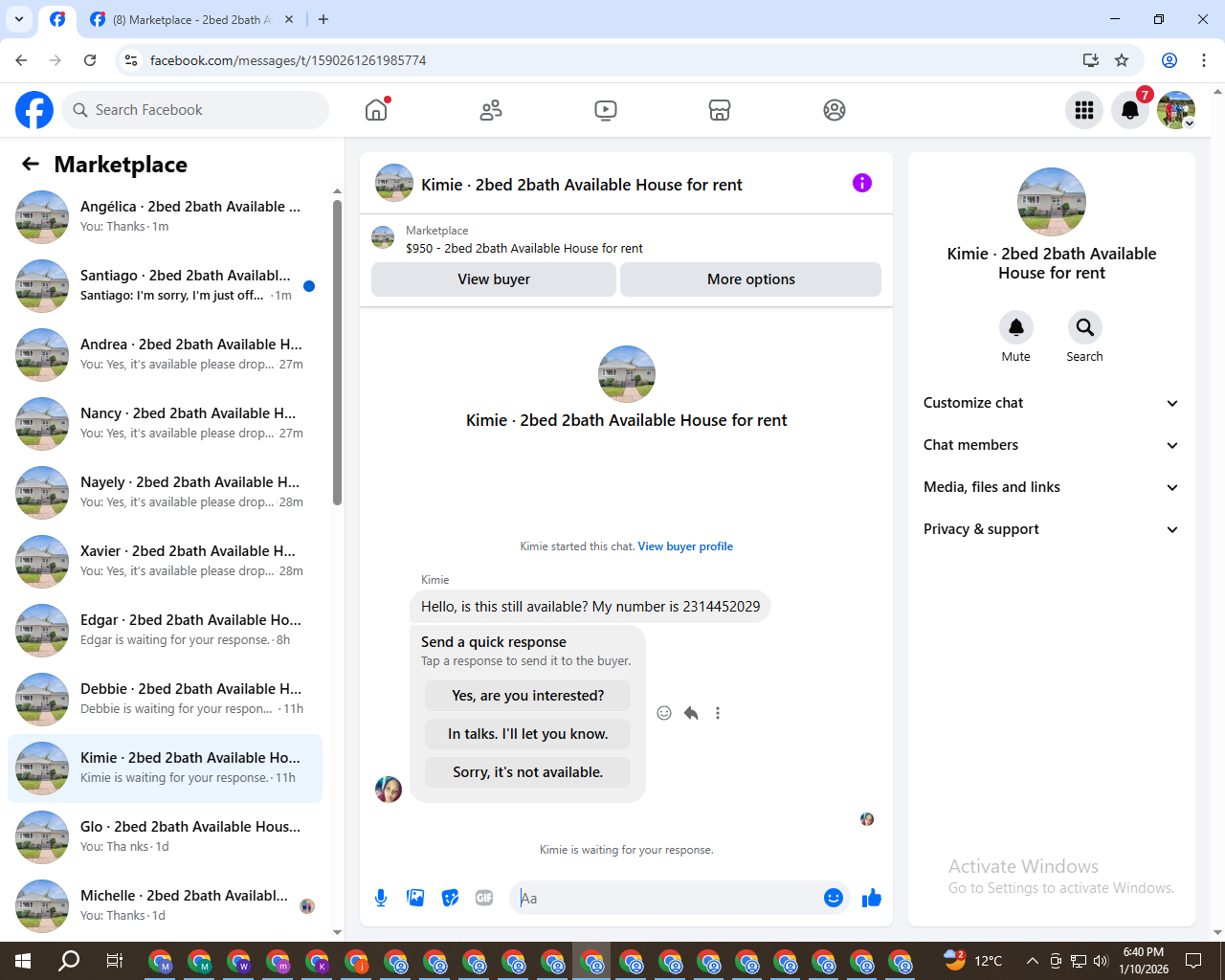
Task: Expand Privacy & support section
Action: [1051, 529]
